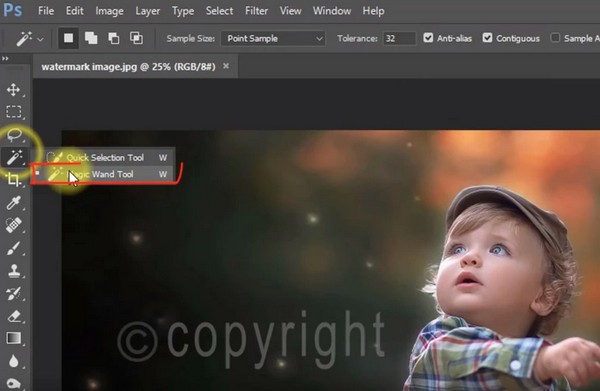Select the Dodge tool at toolbar bottom
Viewport: 600px width, 391px height.
[14, 383]
